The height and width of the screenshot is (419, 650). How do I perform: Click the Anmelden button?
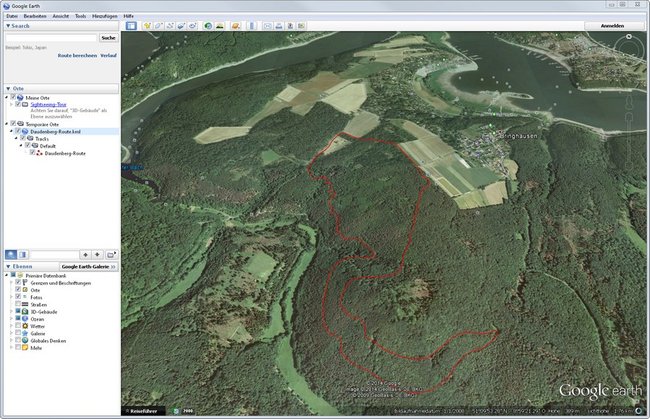612,26
